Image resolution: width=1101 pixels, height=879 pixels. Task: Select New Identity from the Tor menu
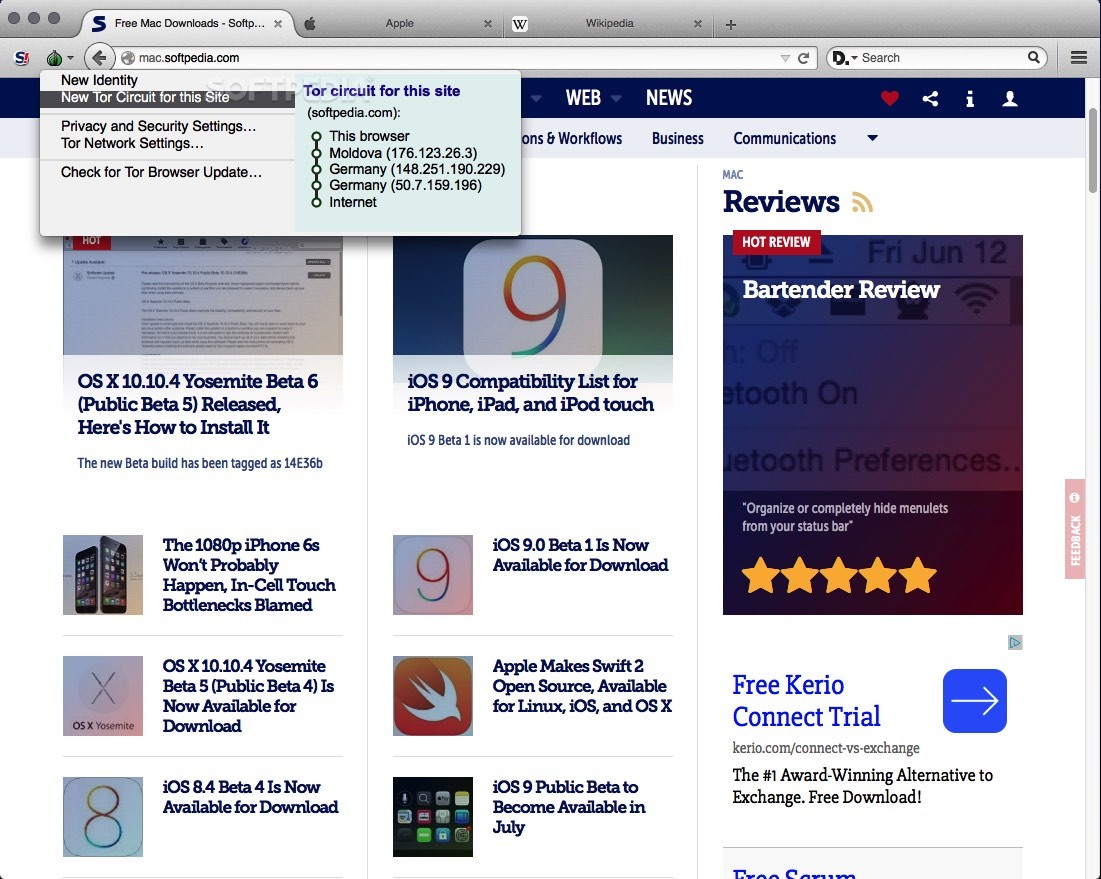[99, 80]
